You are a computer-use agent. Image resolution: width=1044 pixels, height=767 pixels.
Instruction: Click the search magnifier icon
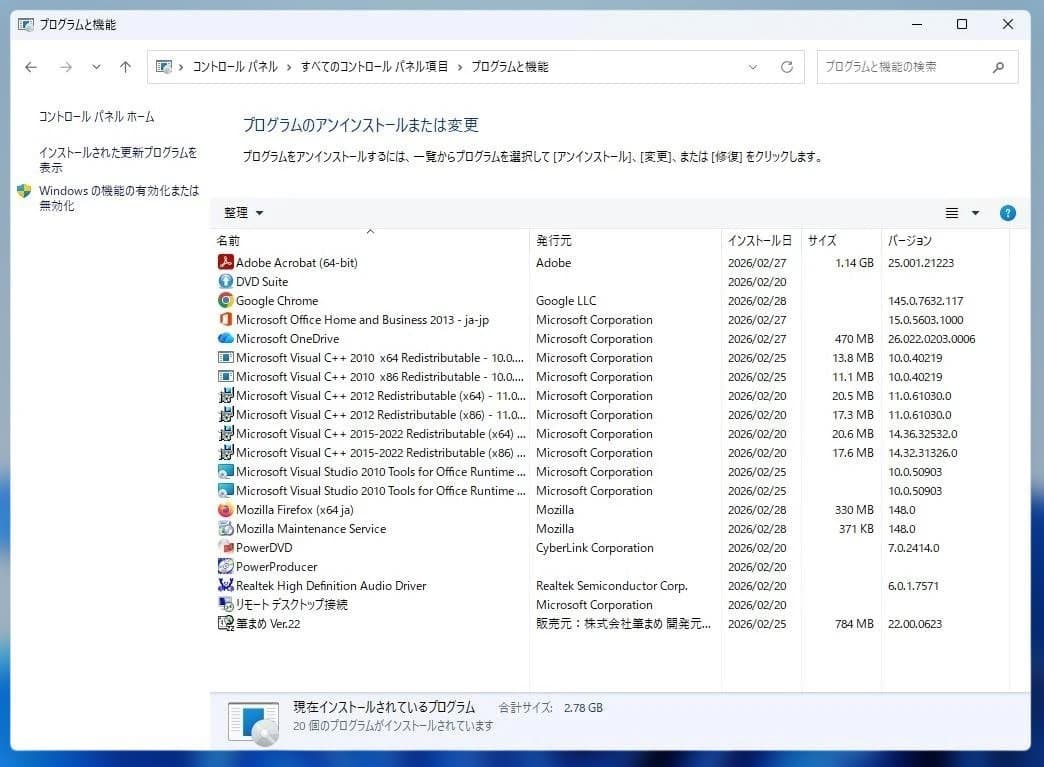pos(998,67)
